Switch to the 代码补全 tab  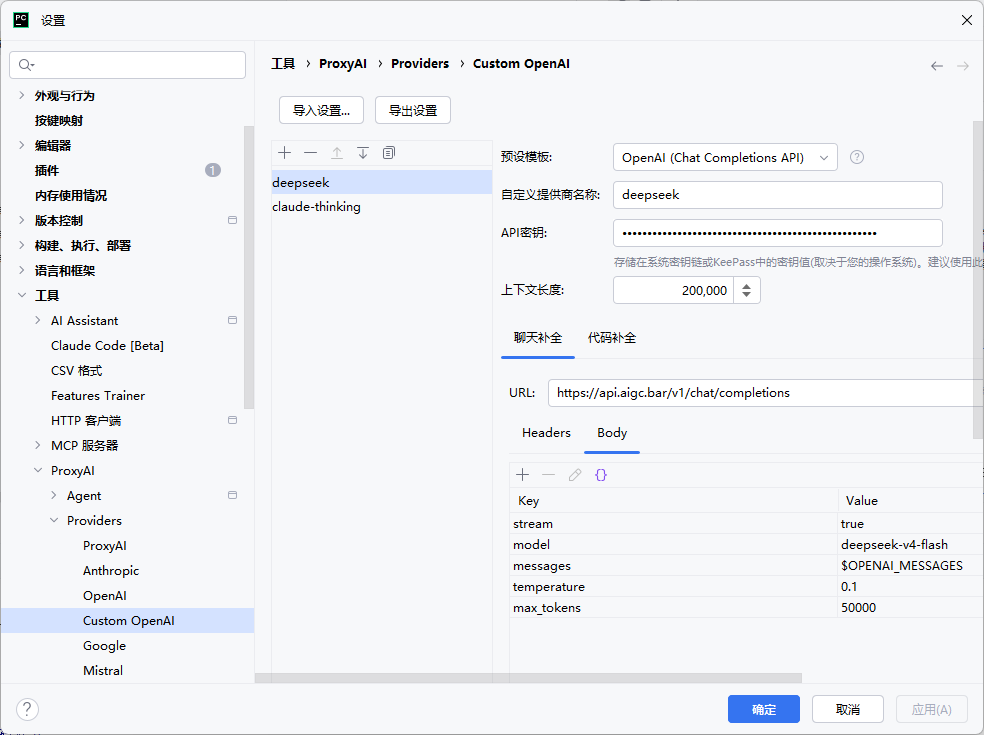(612, 338)
